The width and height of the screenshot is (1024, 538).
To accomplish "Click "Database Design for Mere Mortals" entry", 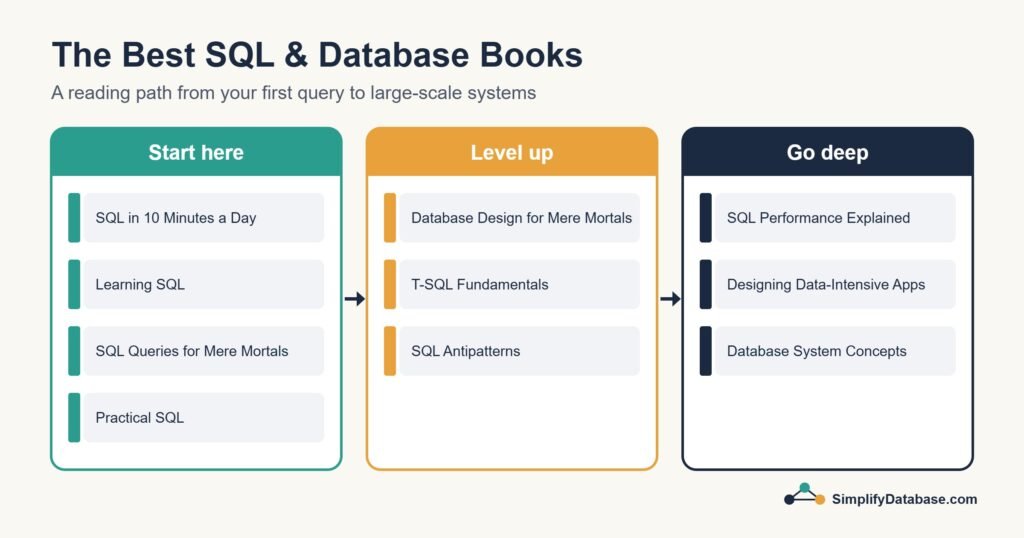I will pyautogui.click(x=512, y=218).
